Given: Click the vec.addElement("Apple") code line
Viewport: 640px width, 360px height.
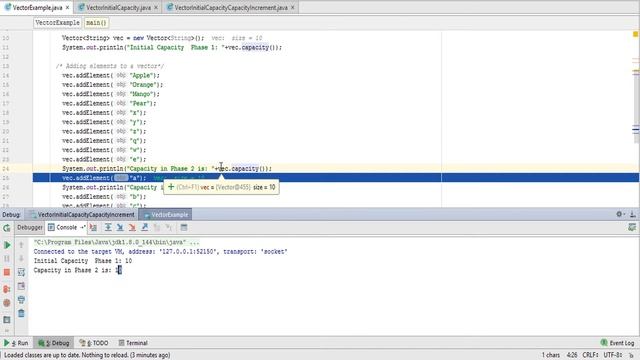Looking at the screenshot, I should tap(111, 75).
